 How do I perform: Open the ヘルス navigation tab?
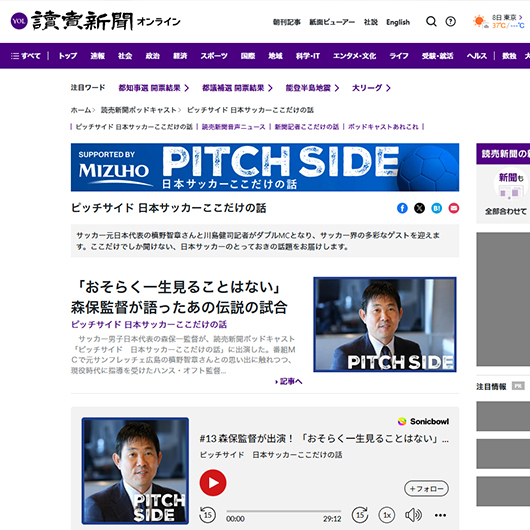477,56
